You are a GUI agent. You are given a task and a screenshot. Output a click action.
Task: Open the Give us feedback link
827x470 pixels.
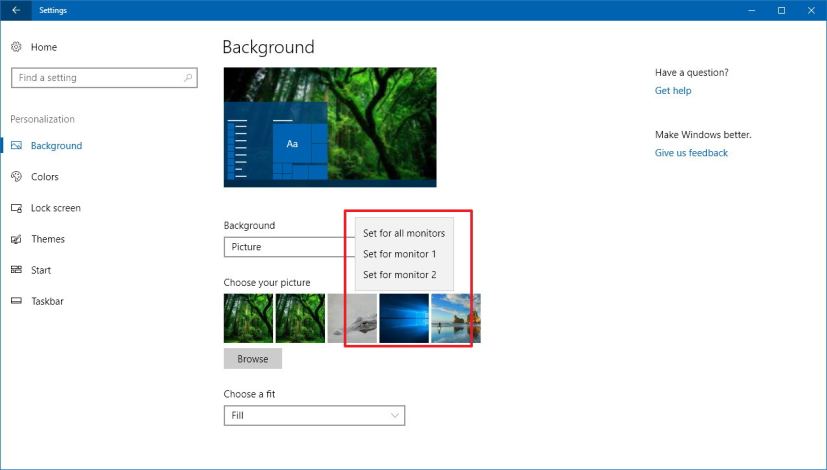pyautogui.click(x=691, y=153)
